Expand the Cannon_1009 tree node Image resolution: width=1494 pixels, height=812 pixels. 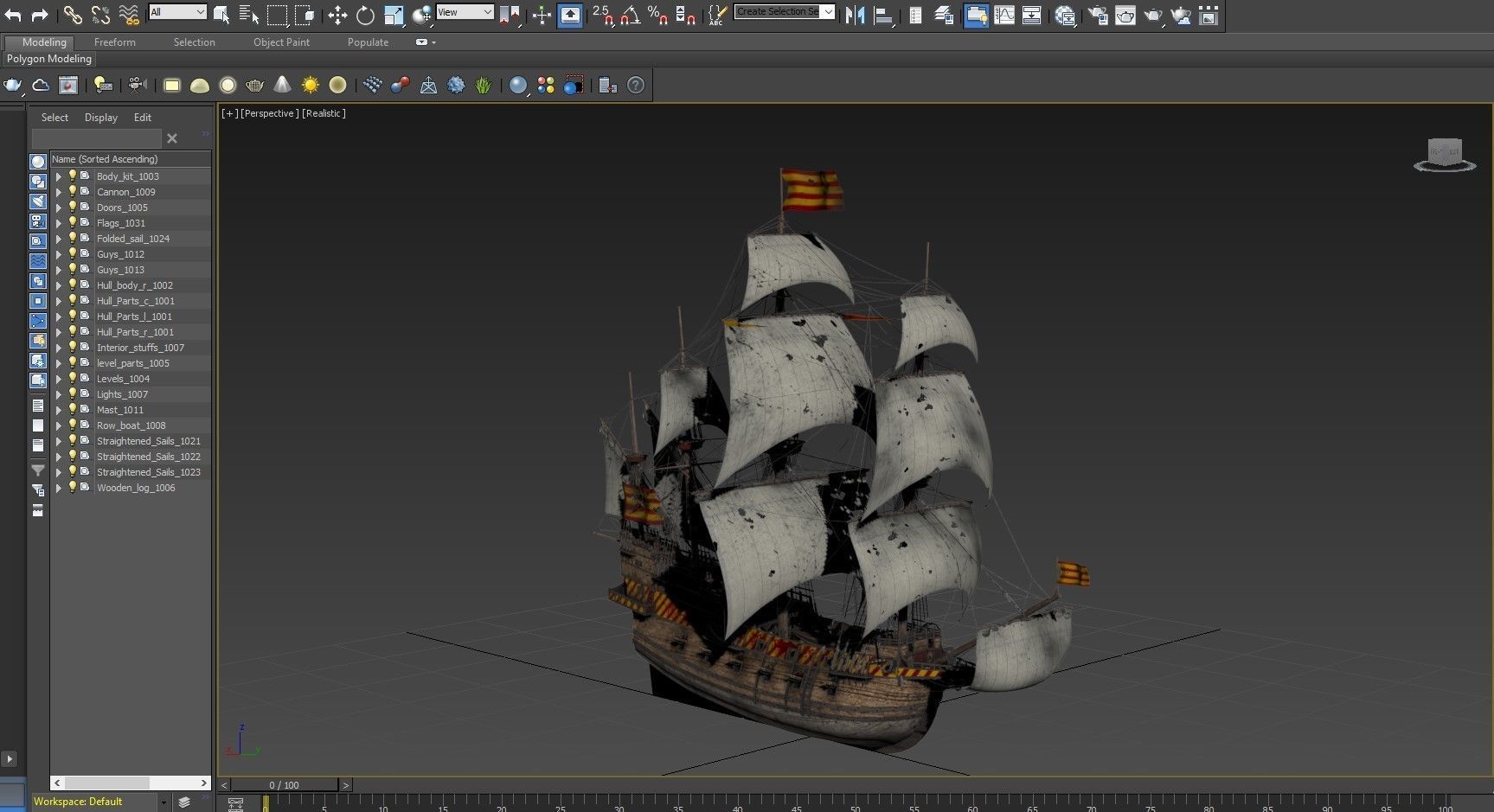point(59,192)
